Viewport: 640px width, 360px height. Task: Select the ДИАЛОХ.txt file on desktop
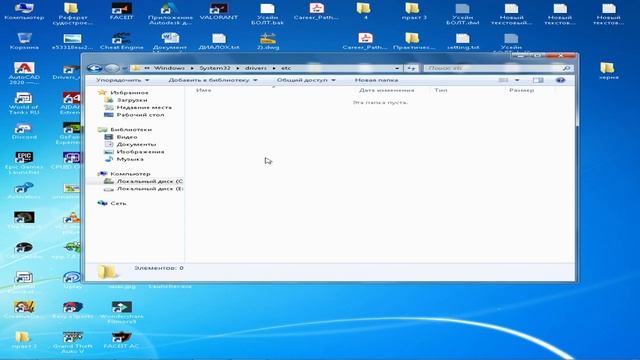click(x=219, y=41)
